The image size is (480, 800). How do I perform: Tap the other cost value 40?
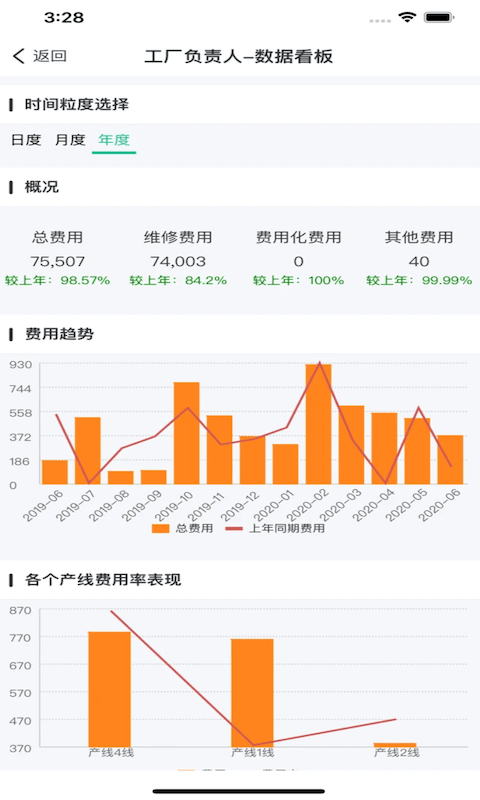pyautogui.click(x=419, y=262)
